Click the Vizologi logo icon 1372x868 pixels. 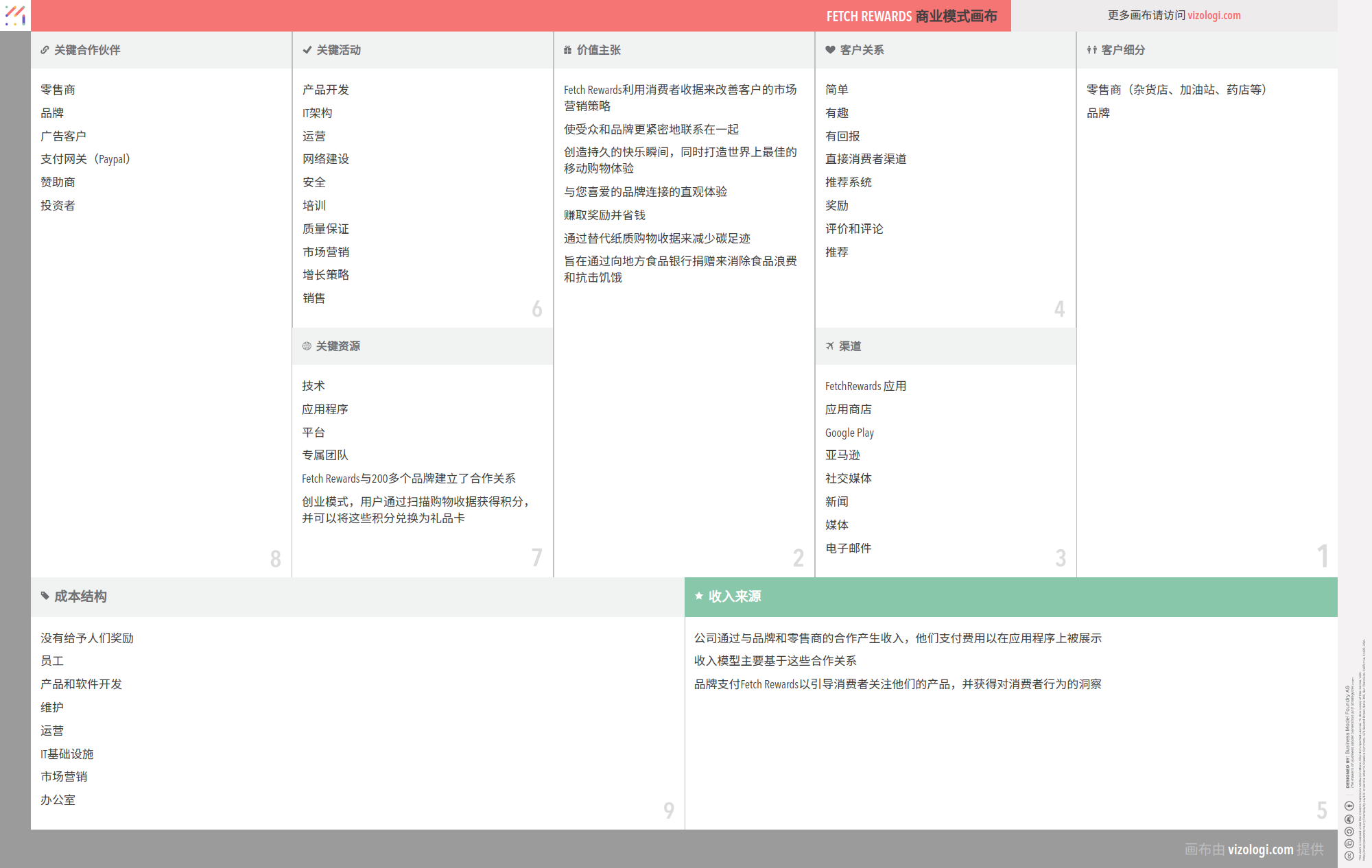(15, 15)
